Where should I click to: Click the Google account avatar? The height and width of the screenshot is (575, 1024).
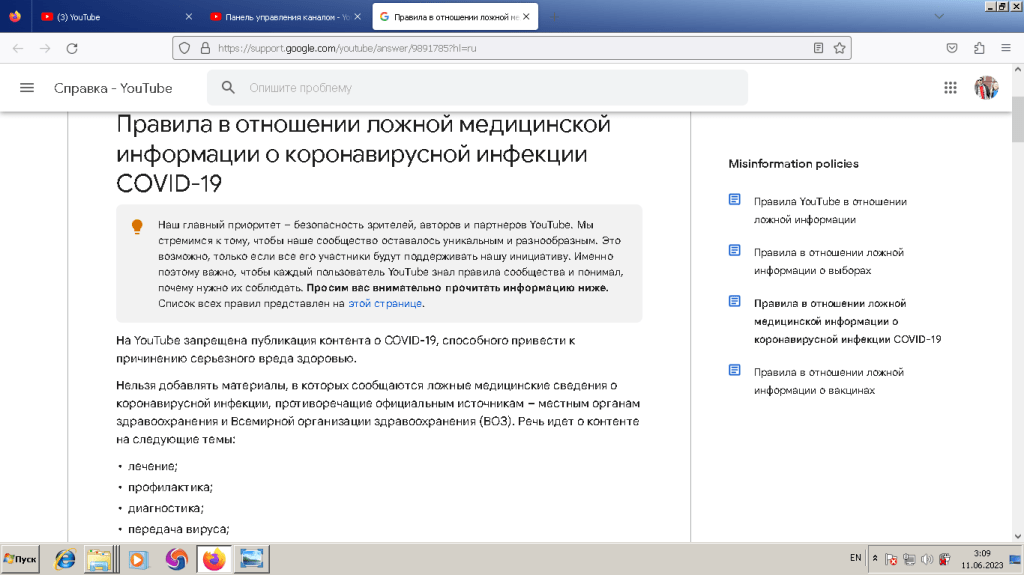click(x=986, y=88)
